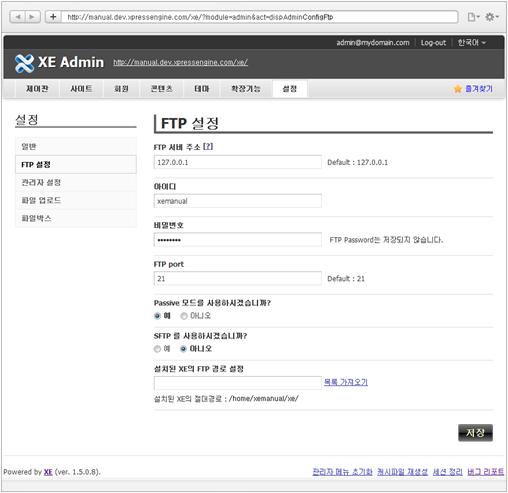Click the 저장 save button
The height and width of the screenshot is (493, 508).
[x=475, y=433]
